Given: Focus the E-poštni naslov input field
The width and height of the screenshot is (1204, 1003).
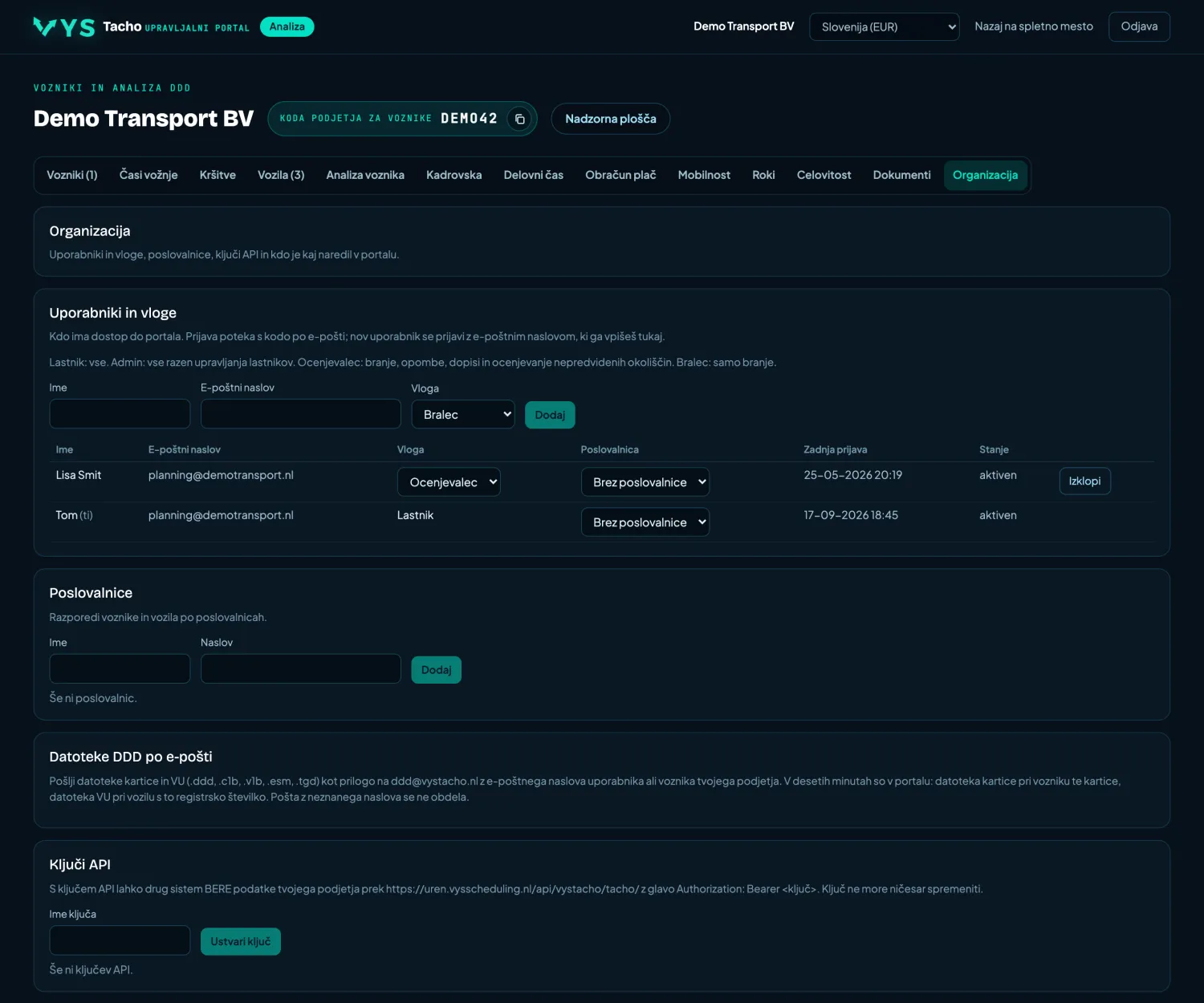Looking at the screenshot, I should 300,414.
